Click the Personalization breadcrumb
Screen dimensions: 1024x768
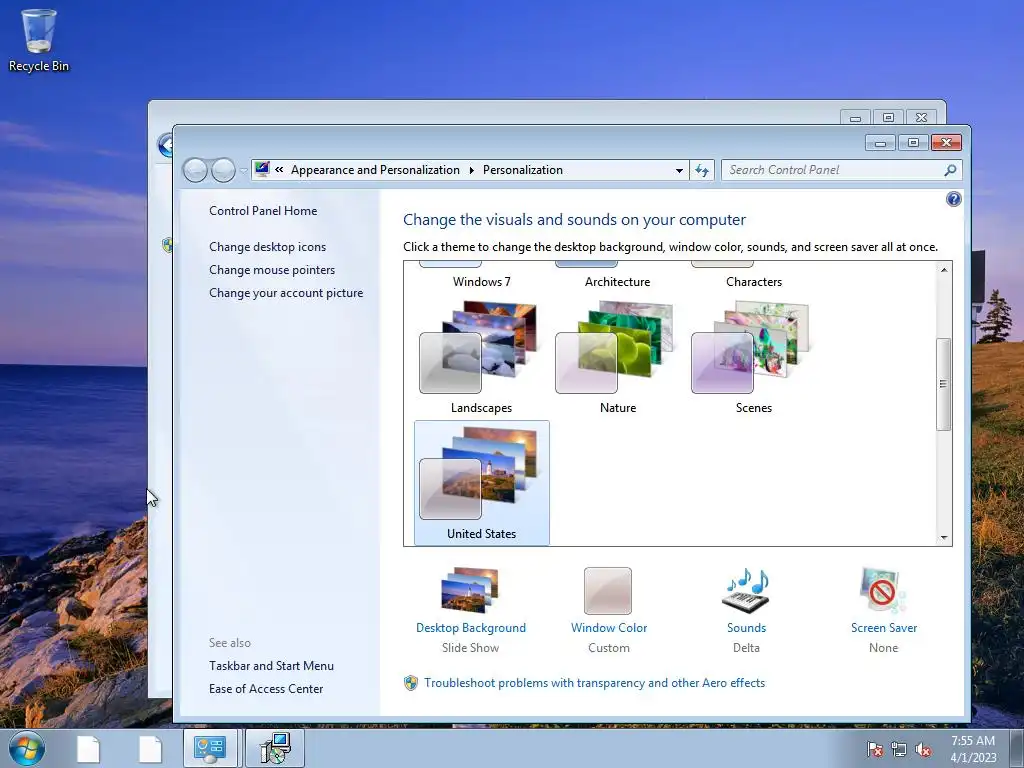pos(522,170)
